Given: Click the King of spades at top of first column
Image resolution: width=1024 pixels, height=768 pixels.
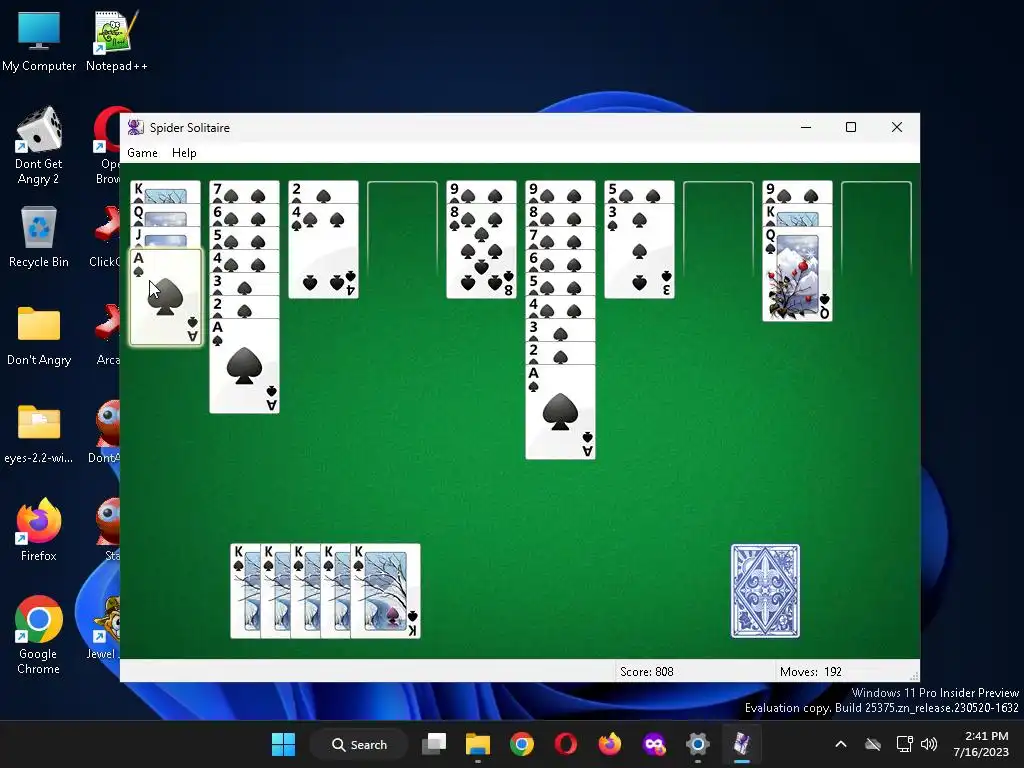Looking at the screenshot, I should (x=165, y=192).
